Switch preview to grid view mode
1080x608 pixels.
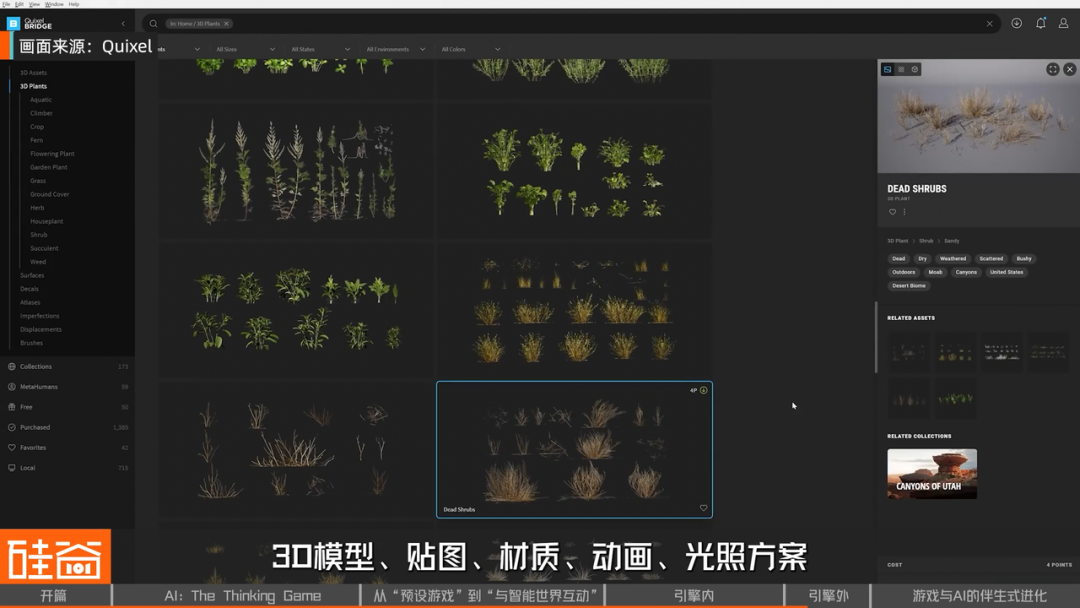[x=901, y=69]
